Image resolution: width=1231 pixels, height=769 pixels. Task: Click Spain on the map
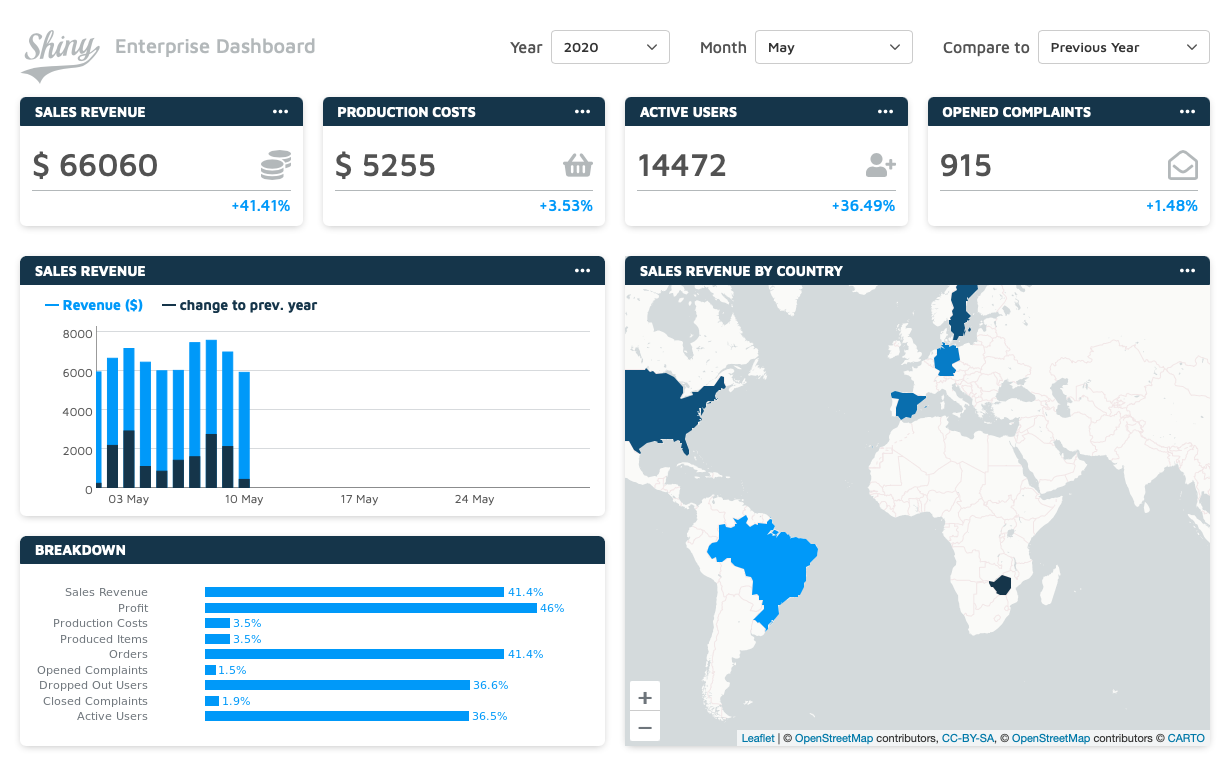pos(908,406)
